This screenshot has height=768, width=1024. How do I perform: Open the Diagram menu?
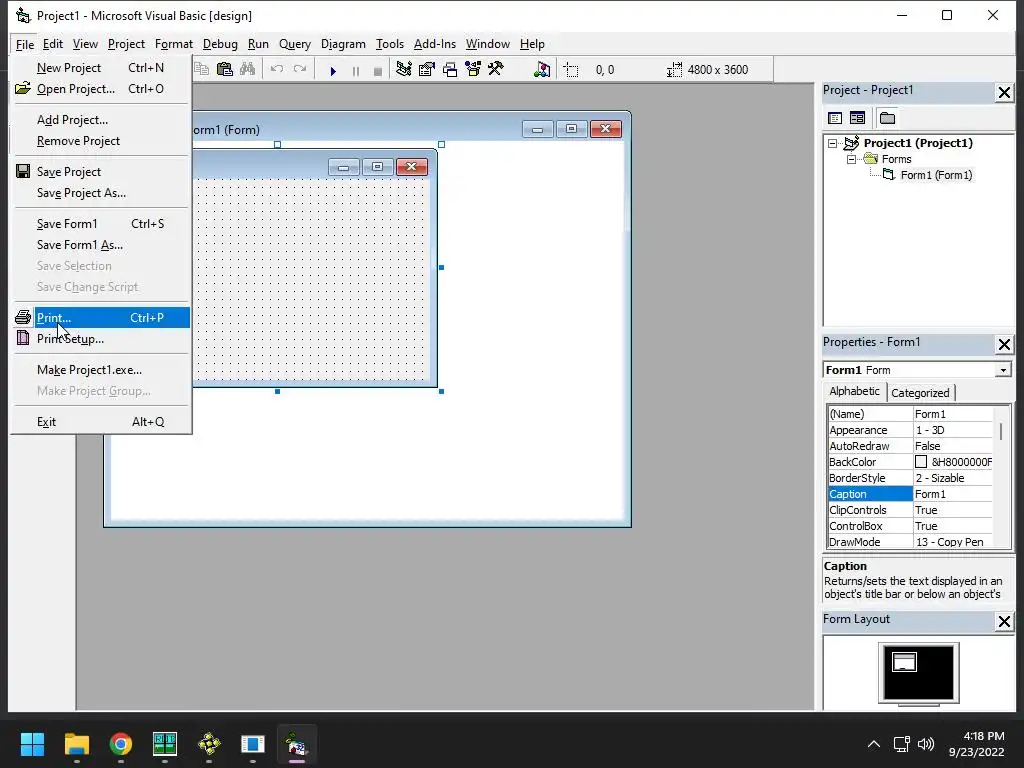[x=343, y=44]
